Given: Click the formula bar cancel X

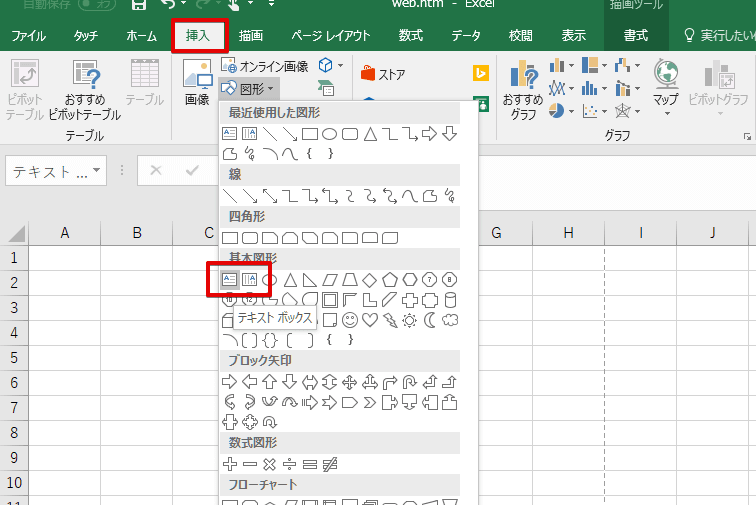Looking at the screenshot, I should [x=156, y=170].
